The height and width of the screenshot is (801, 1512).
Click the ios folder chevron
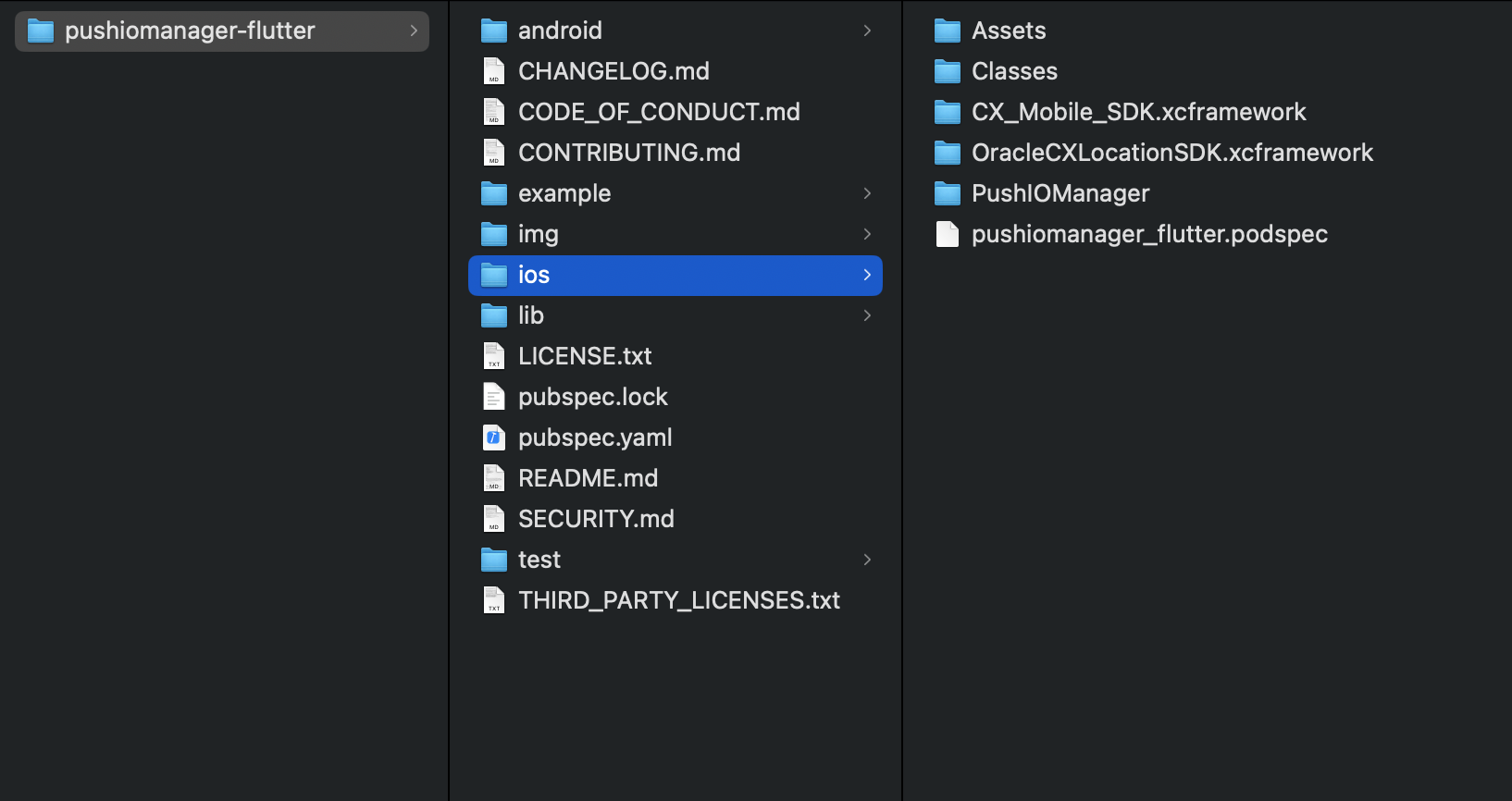[x=867, y=275]
